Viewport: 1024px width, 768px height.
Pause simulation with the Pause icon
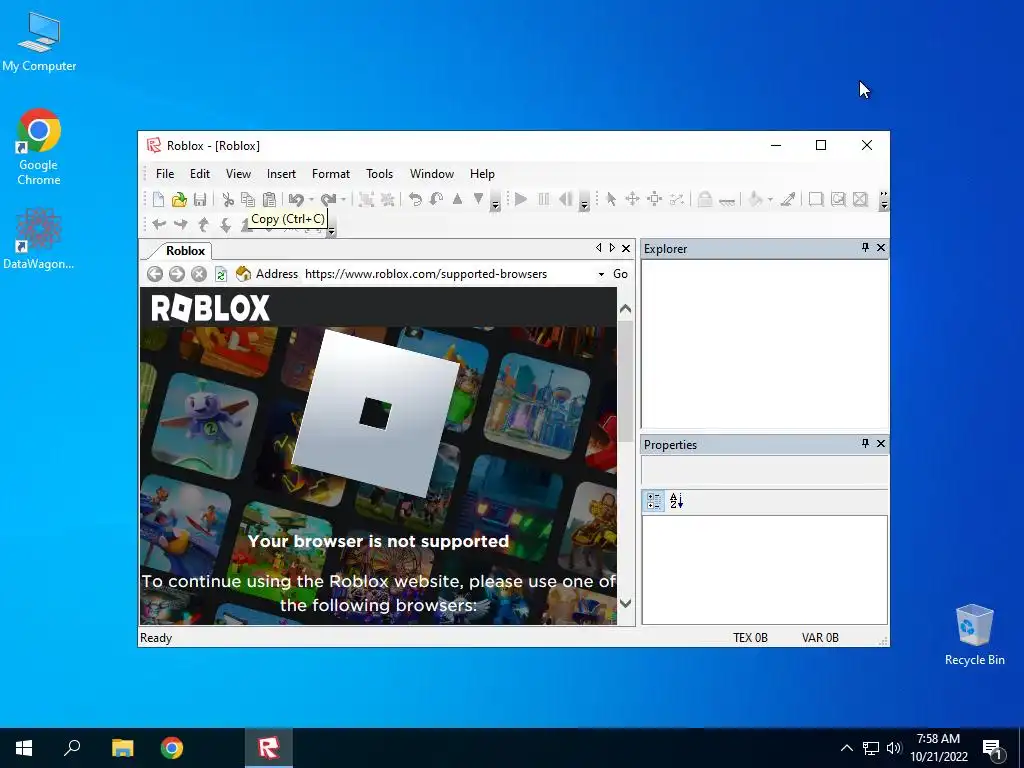click(x=543, y=199)
